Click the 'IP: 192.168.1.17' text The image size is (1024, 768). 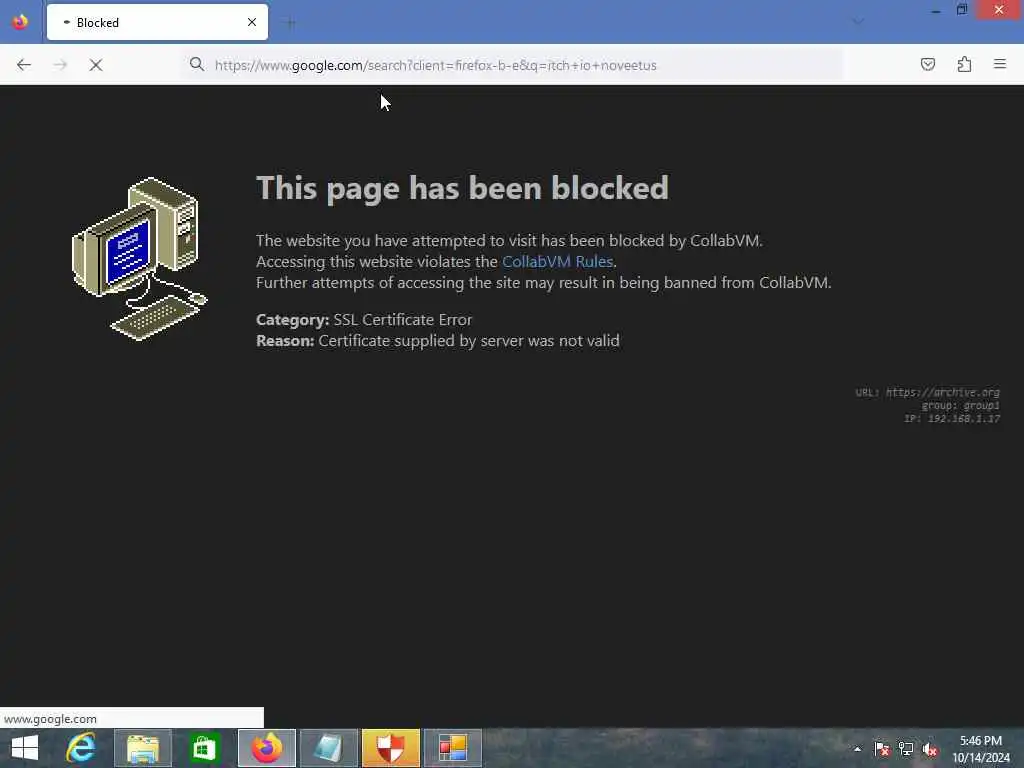(952, 419)
